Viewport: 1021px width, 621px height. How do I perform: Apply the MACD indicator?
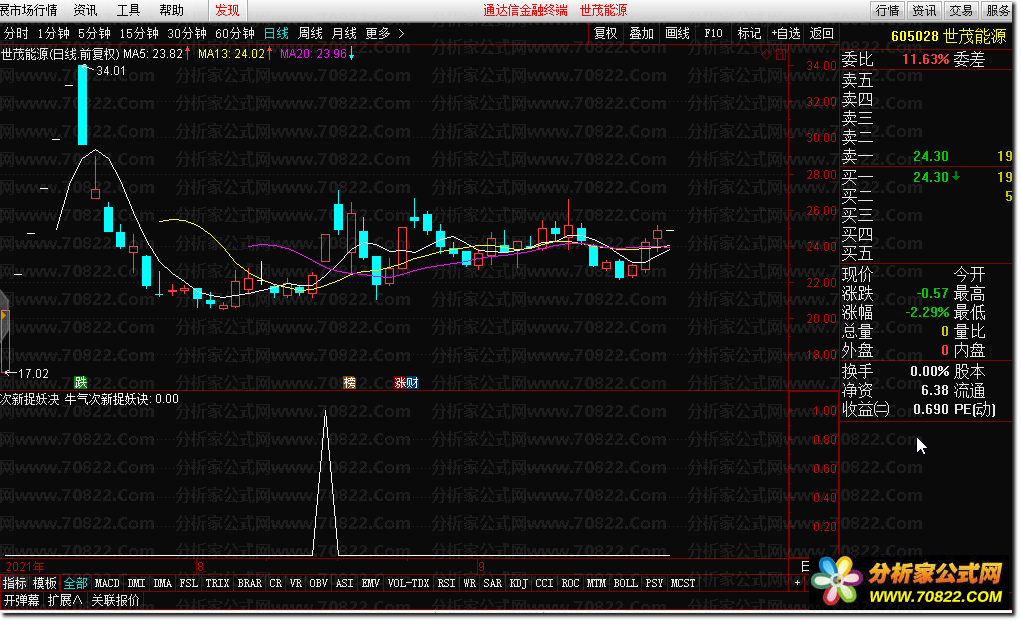(107, 583)
